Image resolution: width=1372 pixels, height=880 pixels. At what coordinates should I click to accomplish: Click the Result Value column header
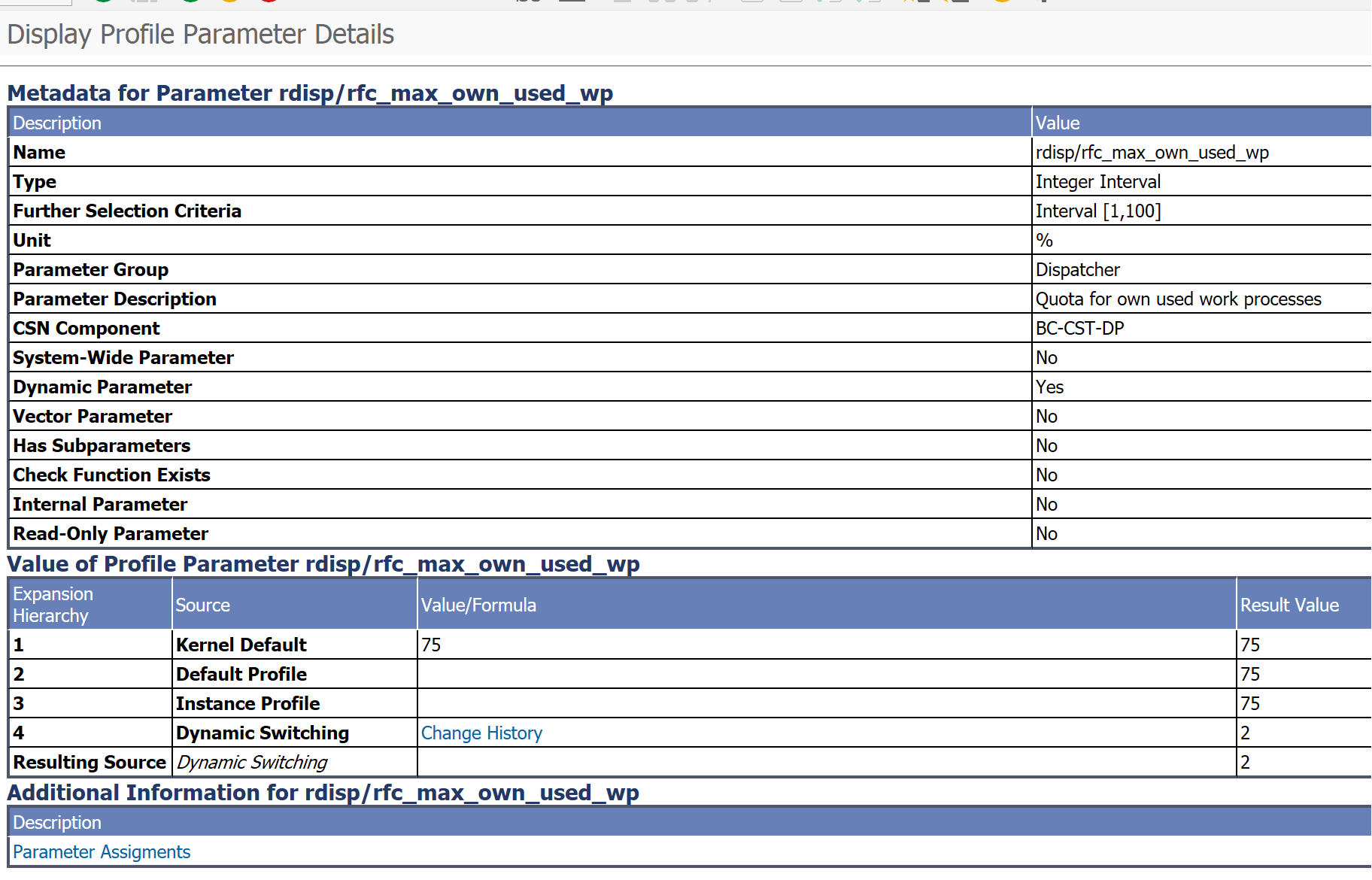1289,605
